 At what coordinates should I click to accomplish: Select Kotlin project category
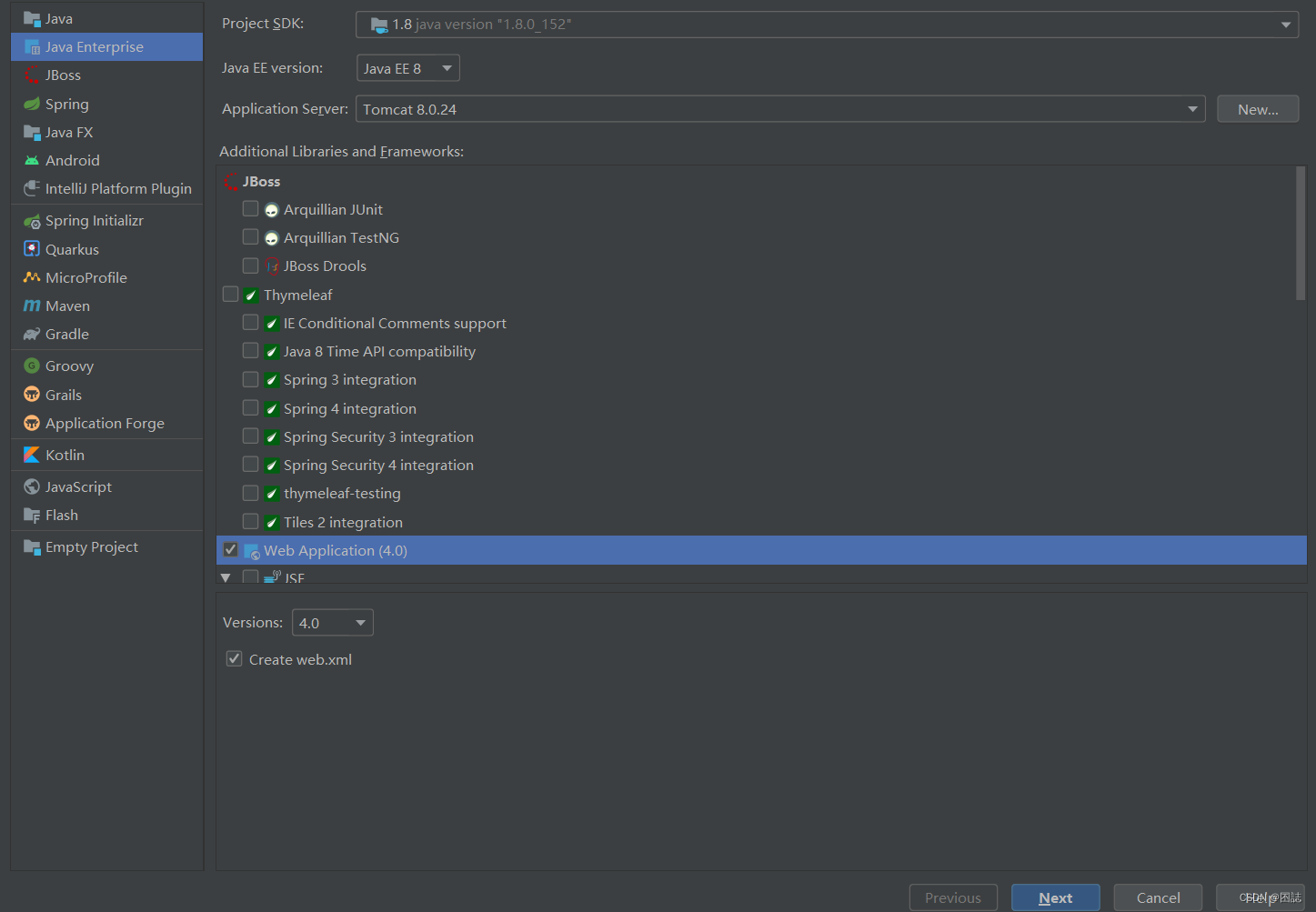(x=106, y=455)
